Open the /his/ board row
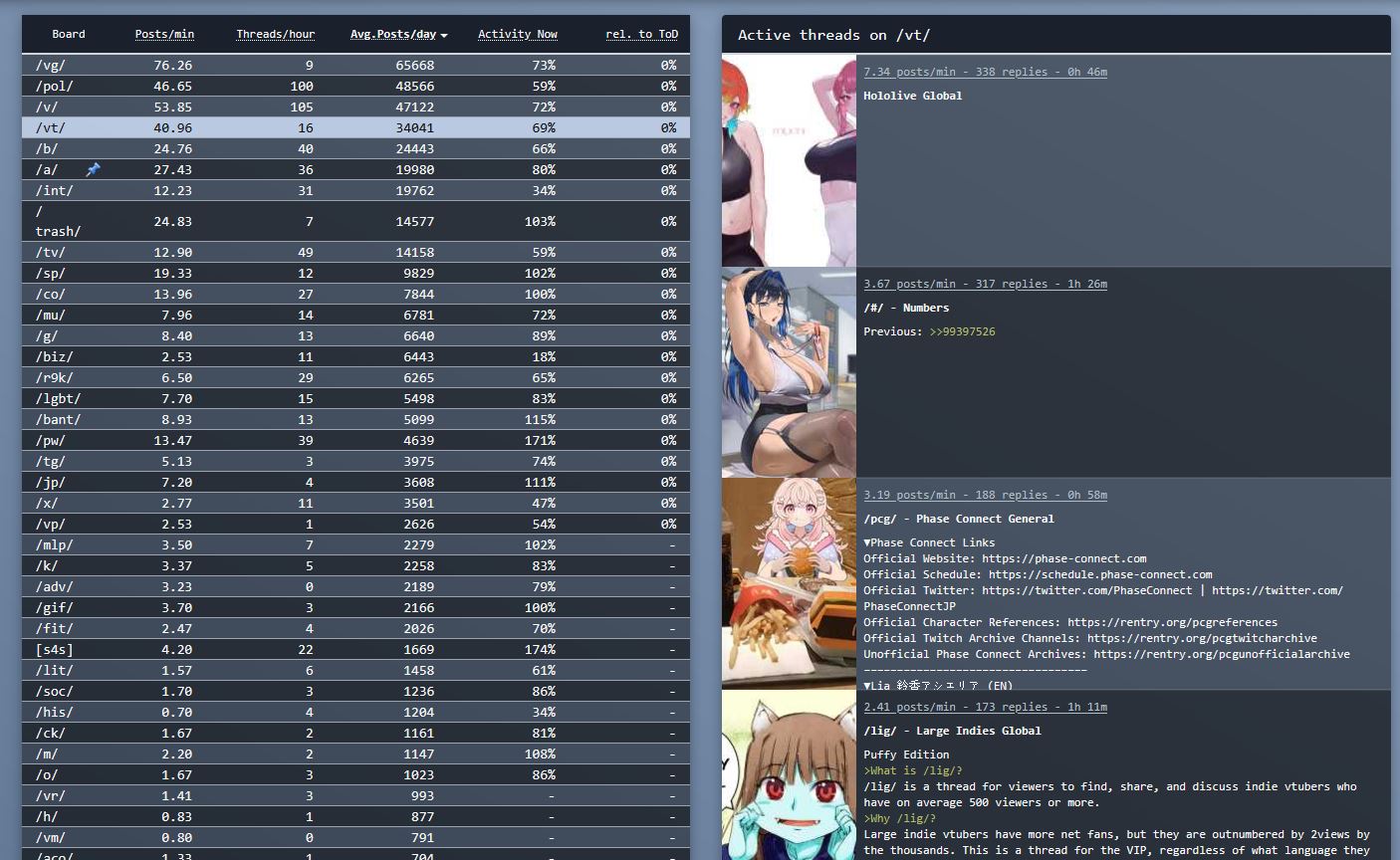Screen dimensions: 1400x860 [x=355, y=712]
